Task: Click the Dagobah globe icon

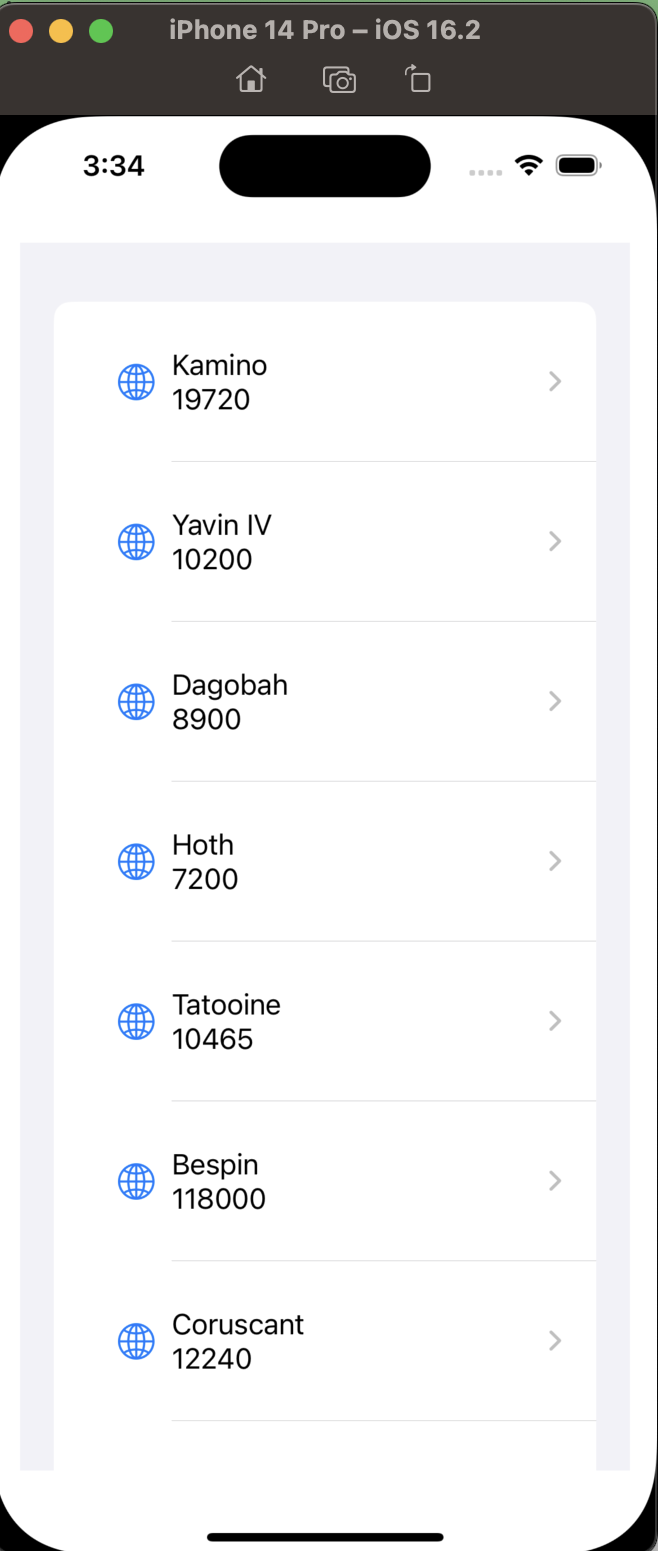Action: click(x=137, y=701)
